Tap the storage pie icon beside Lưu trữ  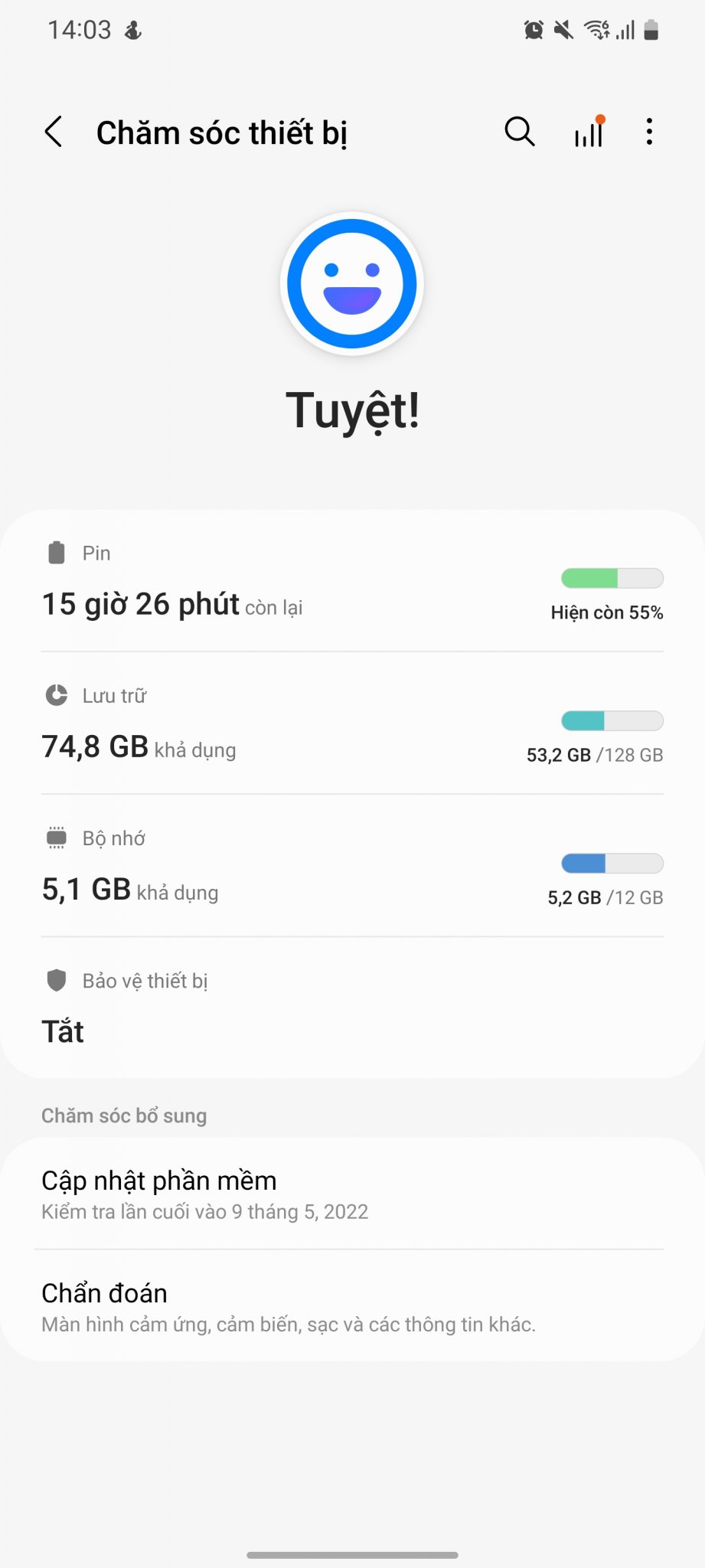pyautogui.click(x=57, y=695)
